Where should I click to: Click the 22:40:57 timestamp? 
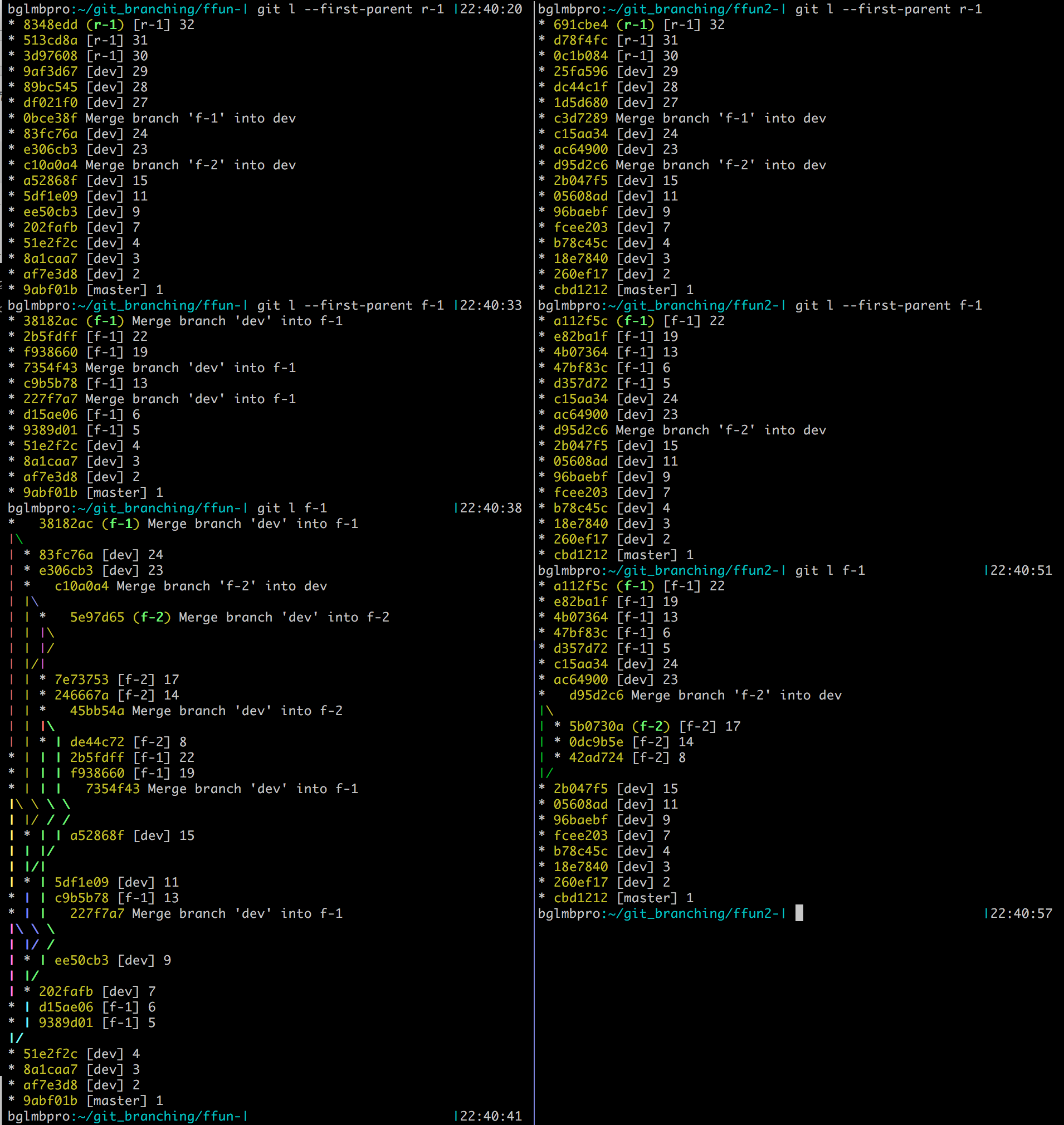pos(1022,913)
